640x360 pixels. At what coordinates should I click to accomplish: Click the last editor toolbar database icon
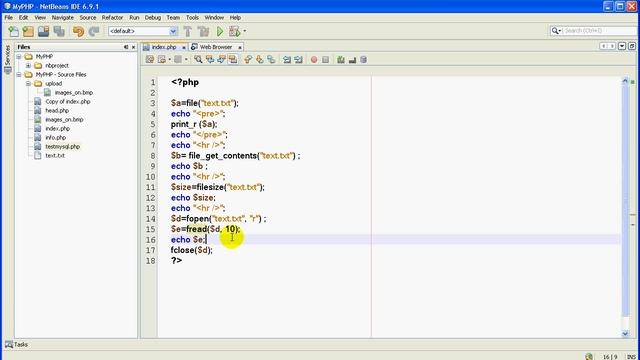[x=363, y=60]
